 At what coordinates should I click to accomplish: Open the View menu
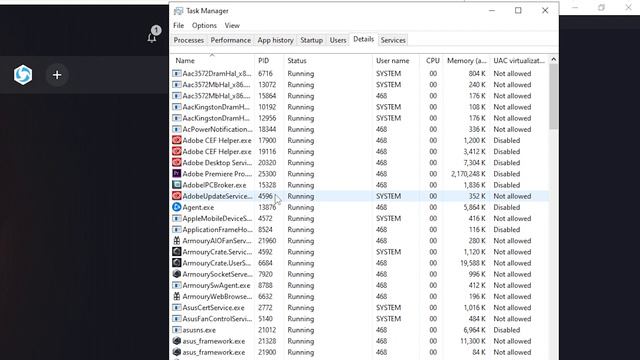click(232, 25)
